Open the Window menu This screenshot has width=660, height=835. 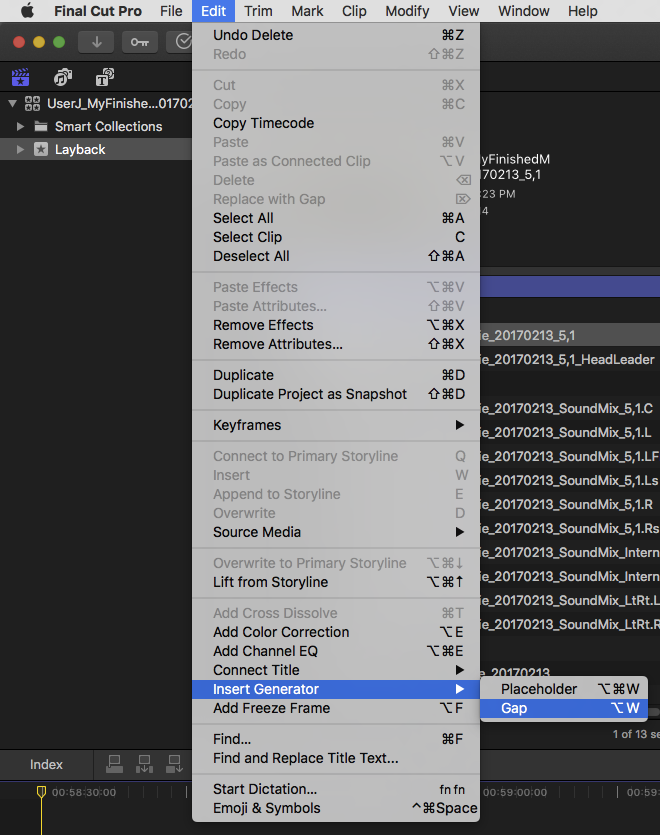[x=524, y=11]
